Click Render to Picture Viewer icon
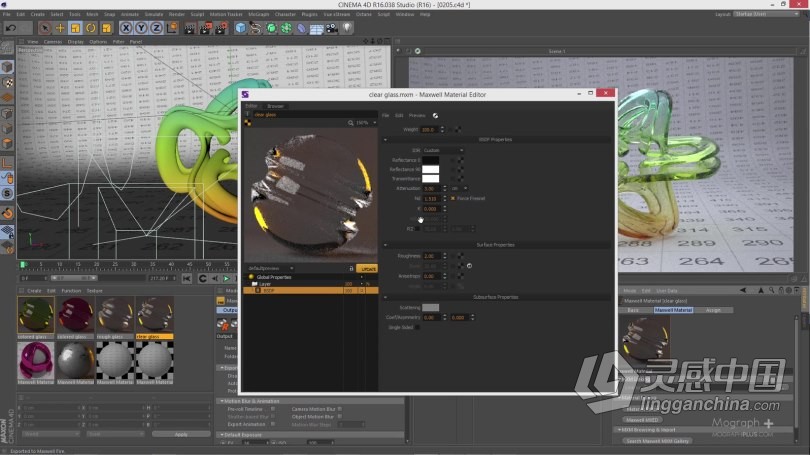The image size is (810, 455). 206,28
